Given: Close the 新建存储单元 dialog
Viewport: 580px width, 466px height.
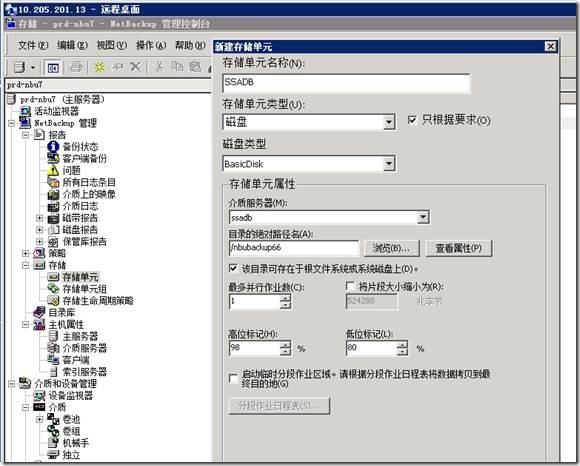Looking at the screenshot, I should [550, 46].
